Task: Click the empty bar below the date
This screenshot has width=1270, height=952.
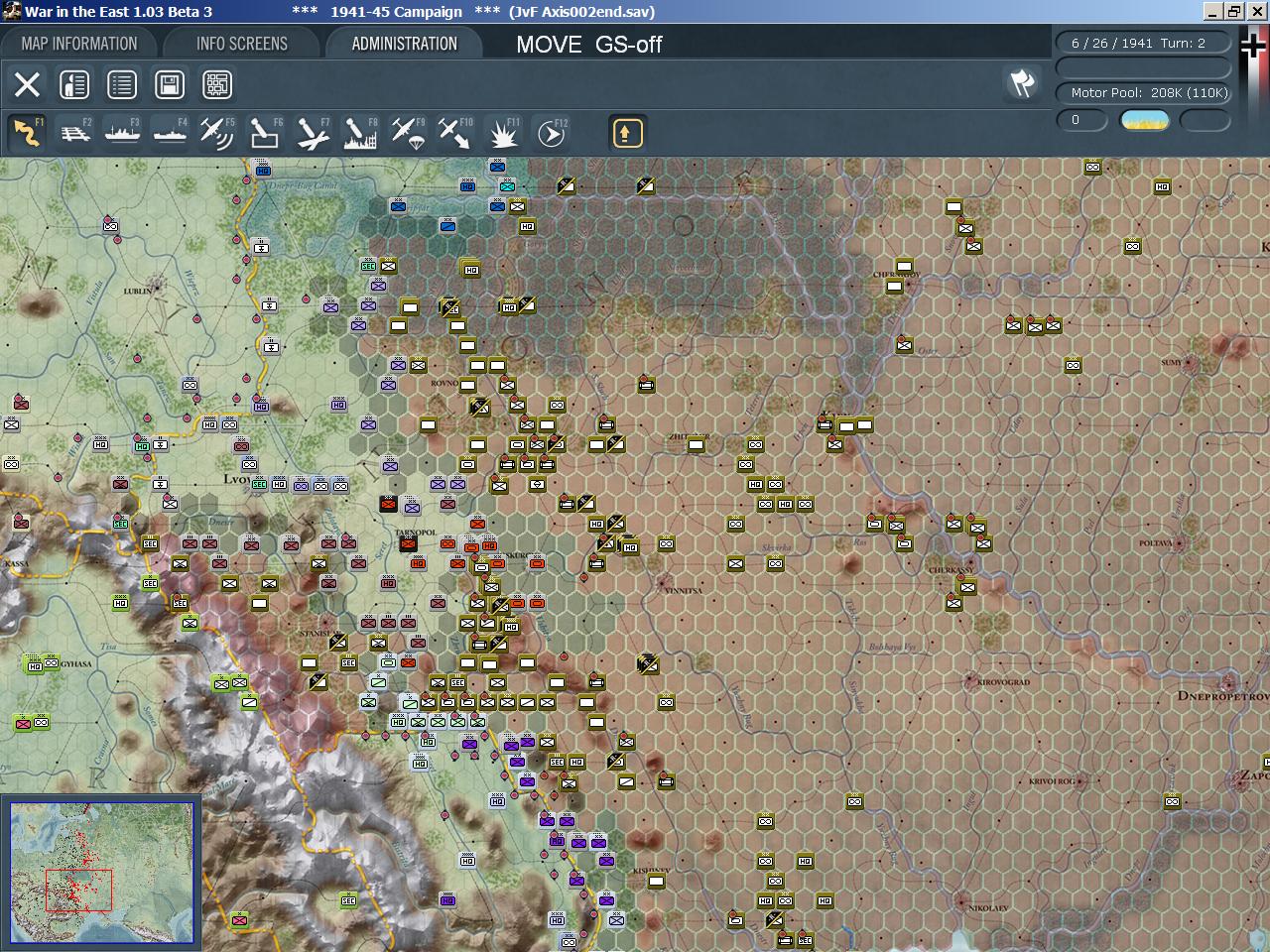Action: pyautogui.click(x=1144, y=67)
